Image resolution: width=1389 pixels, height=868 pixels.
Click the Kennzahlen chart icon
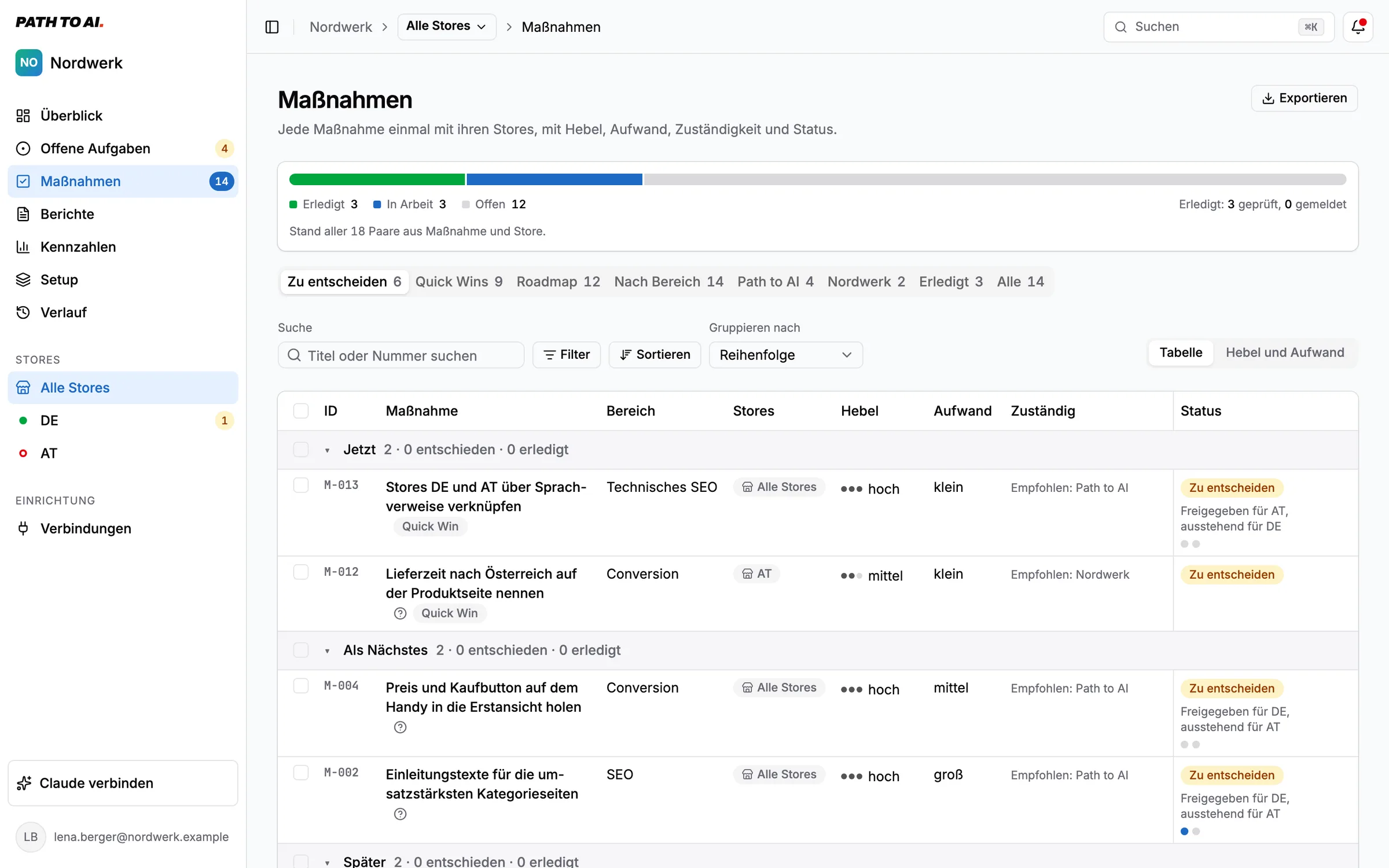coord(23,247)
